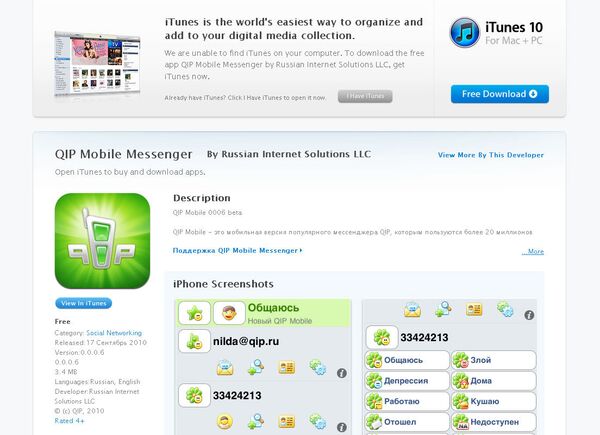600x435 pixels.
Task: Choose the Кушаю status button
Action: [494, 401]
